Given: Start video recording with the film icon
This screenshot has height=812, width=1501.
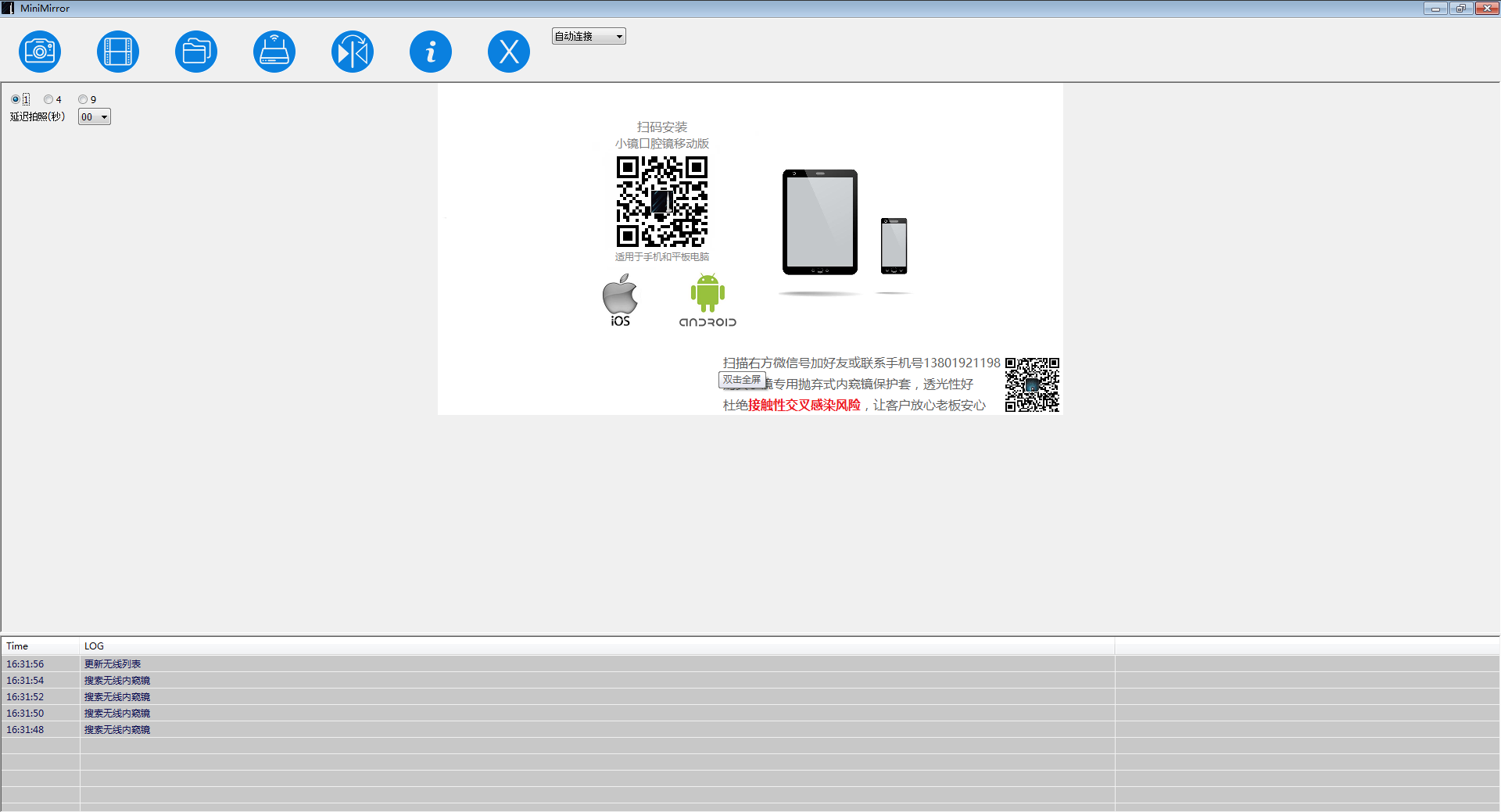Looking at the screenshot, I should (x=118, y=52).
